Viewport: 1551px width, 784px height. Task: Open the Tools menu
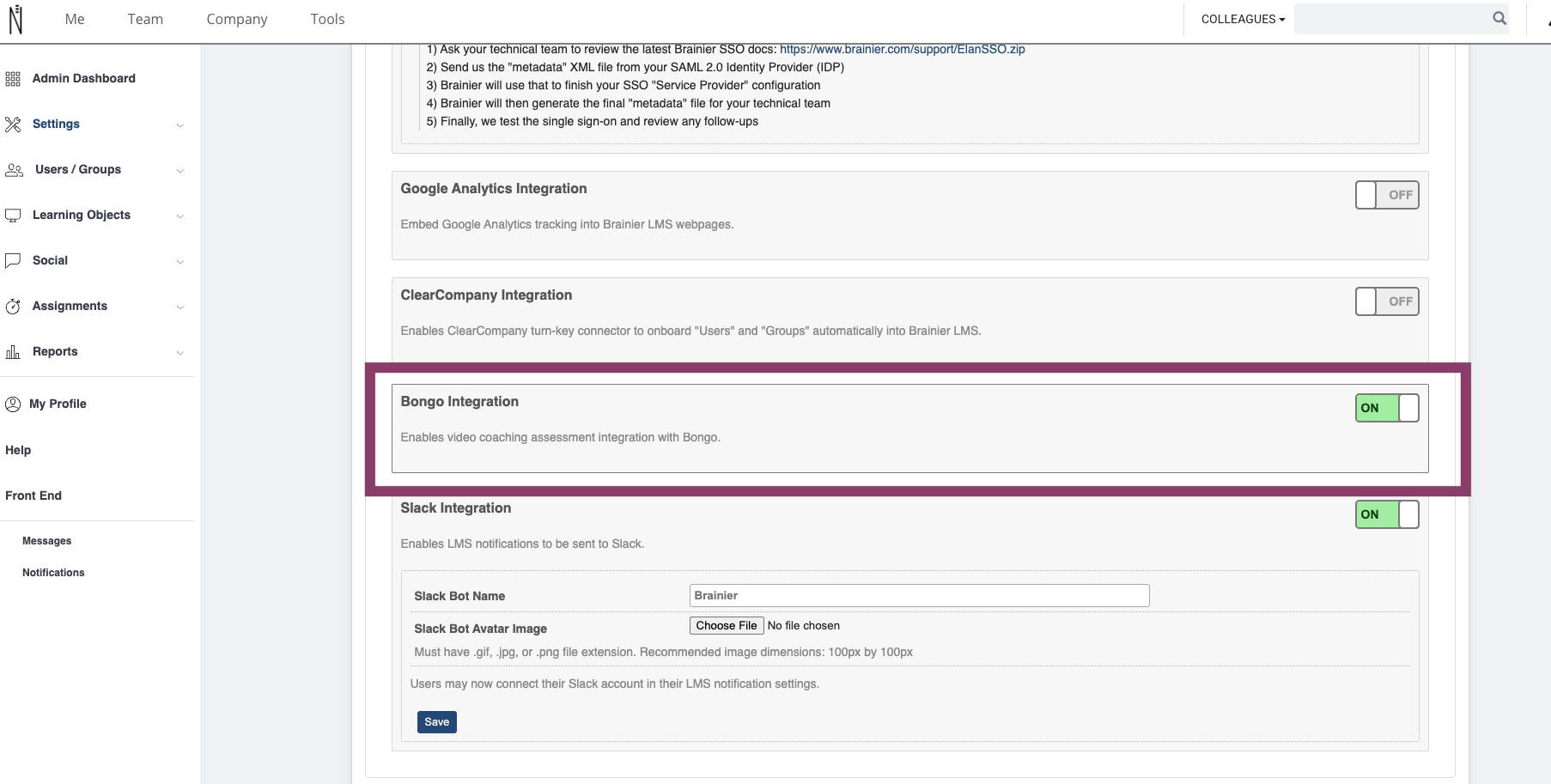pos(327,19)
